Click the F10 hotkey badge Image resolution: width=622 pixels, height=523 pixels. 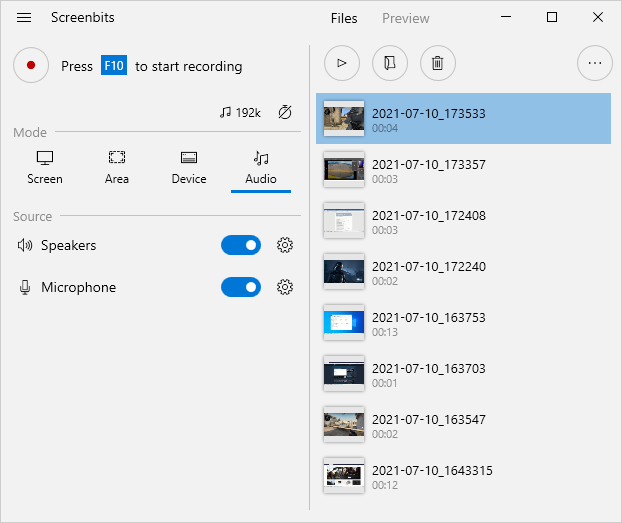pyautogui.click(x=114, y=65)
